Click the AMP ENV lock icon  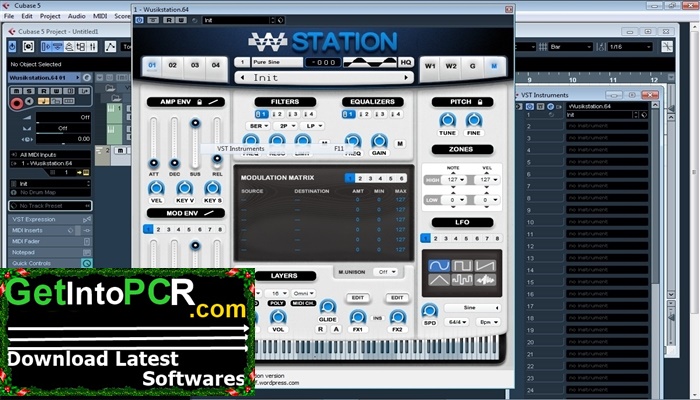(x=200, y=102)
